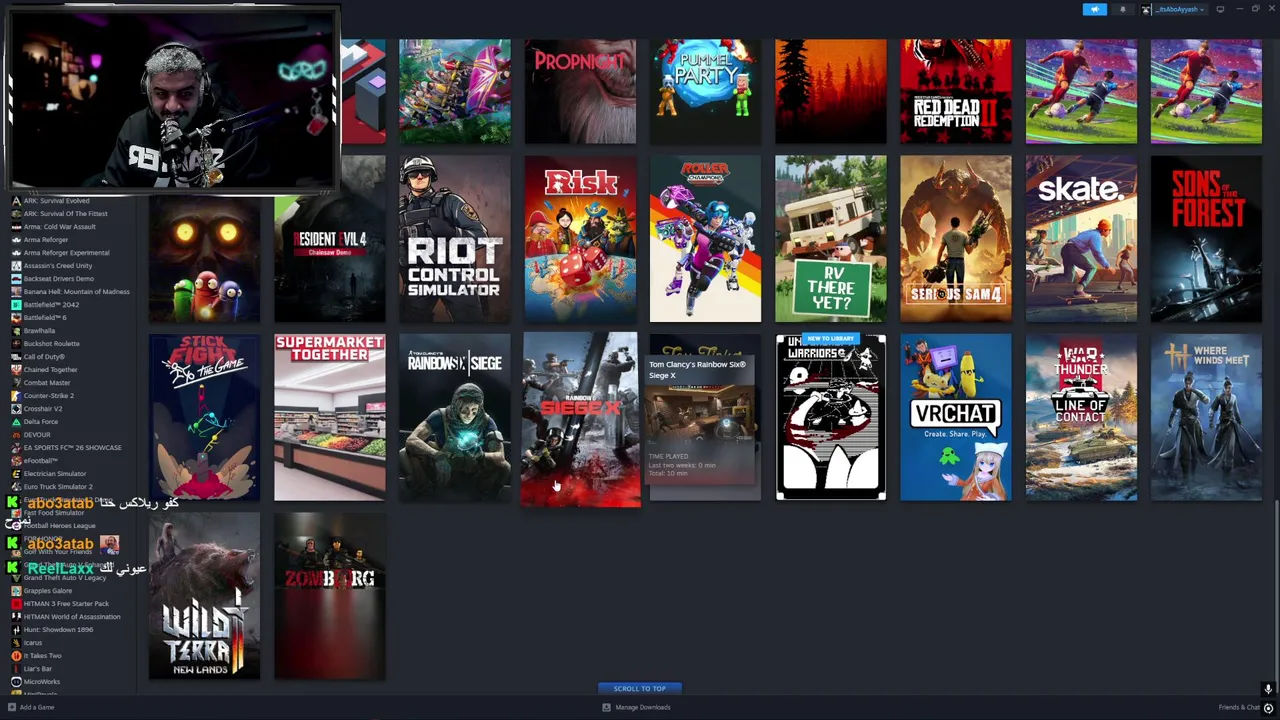Select EA SPORTS FC 26 SHOWCASE in sidebar
The image size is (1280, 720).
pyautogui.click(x=73, y=448)
